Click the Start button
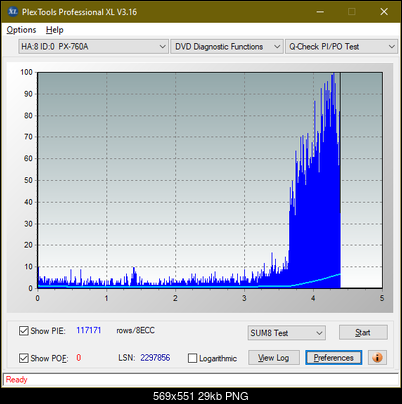Viewport: 402px width, 404px height. [x=363, y=332]
